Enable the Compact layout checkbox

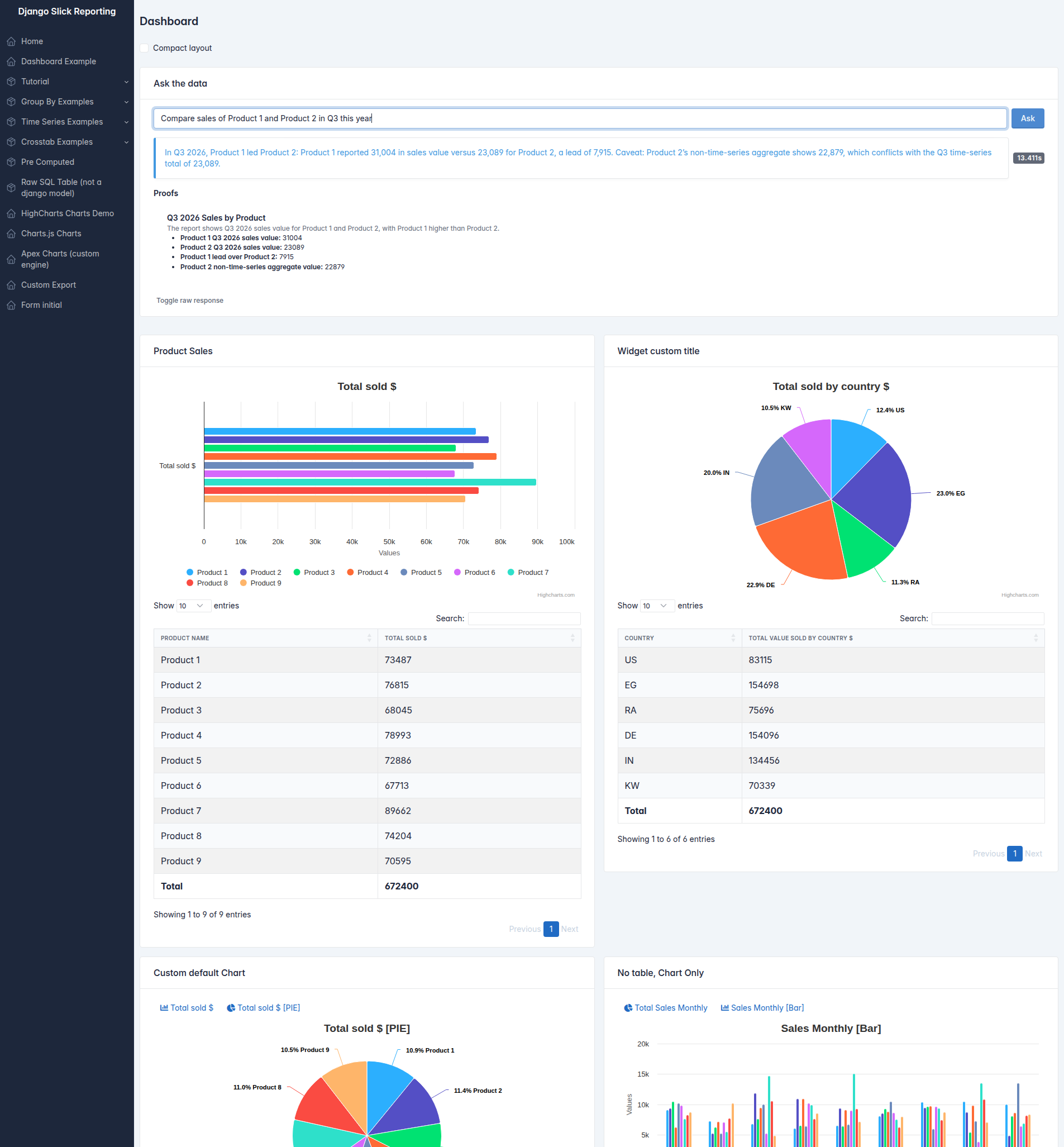pos(145,49)
